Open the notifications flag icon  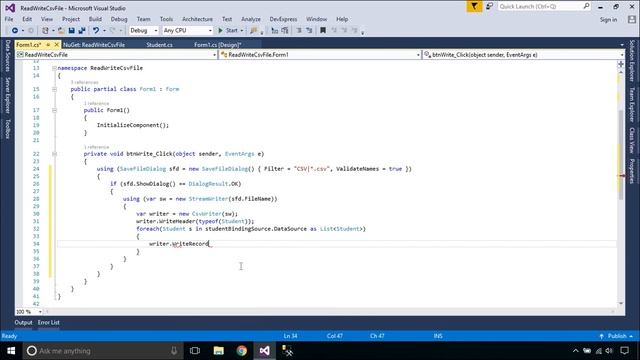474,7
